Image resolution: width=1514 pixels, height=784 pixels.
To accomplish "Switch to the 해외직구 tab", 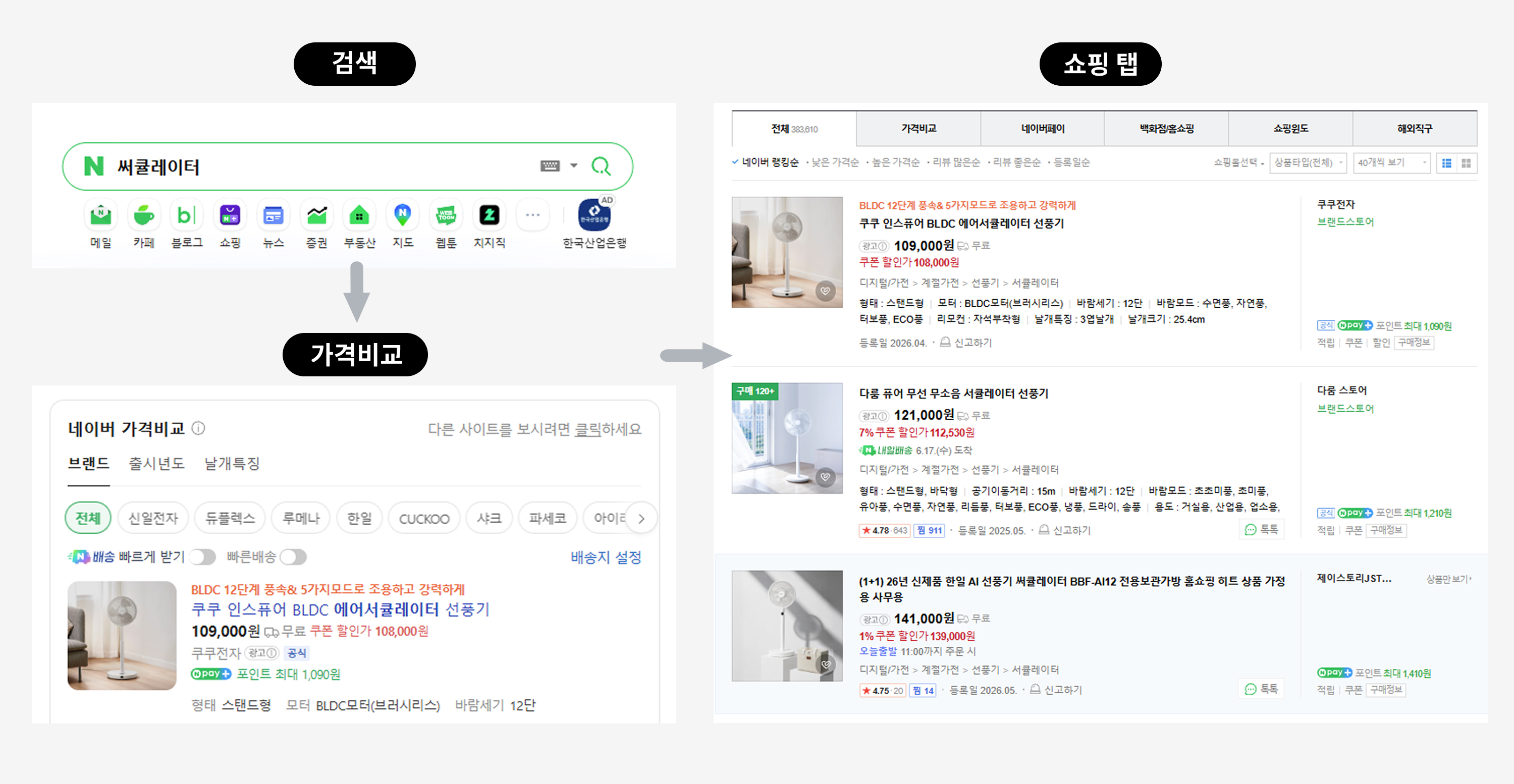I will pos(1415,129).
